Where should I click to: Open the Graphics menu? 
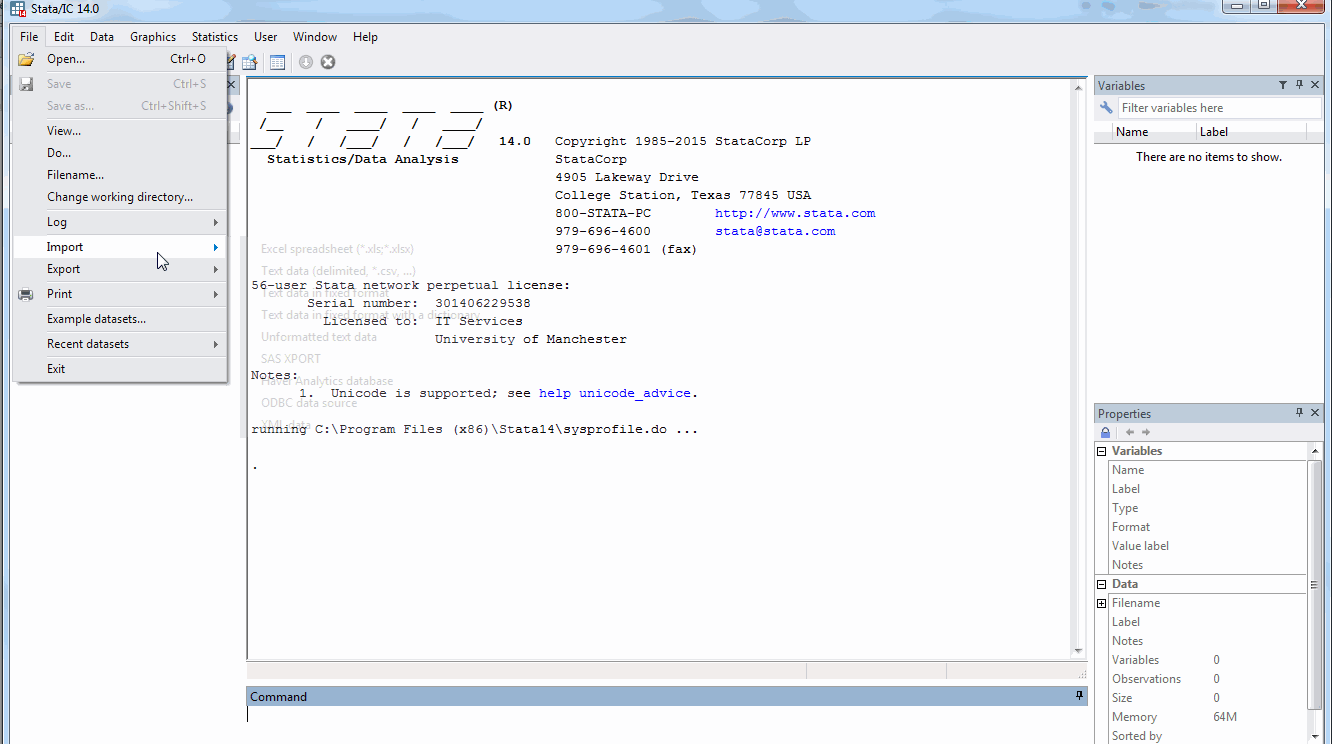tap(153, 37)
